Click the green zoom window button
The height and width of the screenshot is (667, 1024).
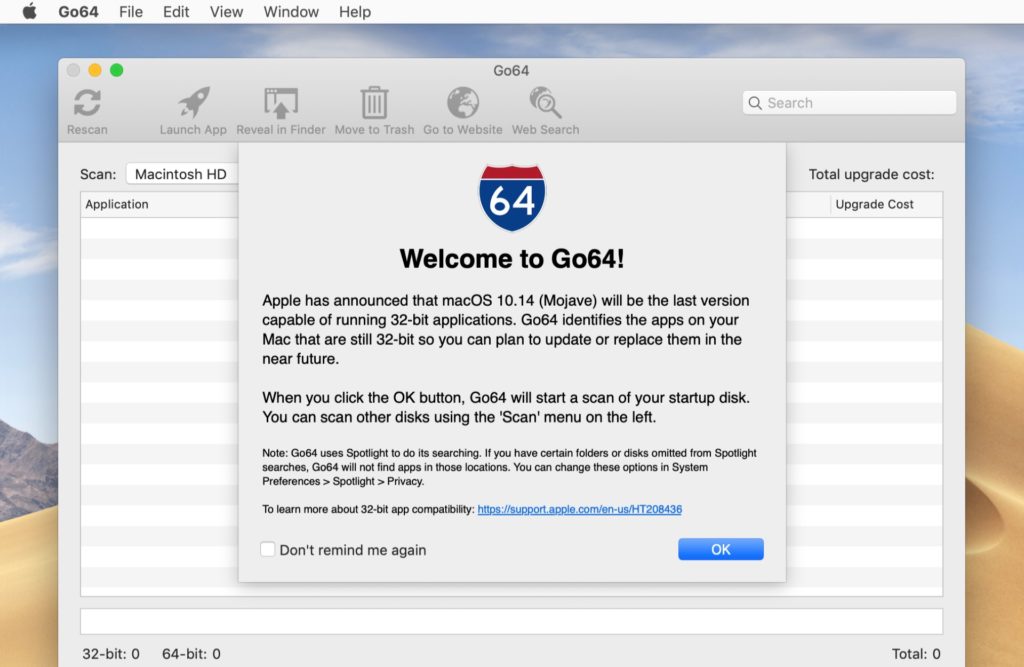click(117, 70)
